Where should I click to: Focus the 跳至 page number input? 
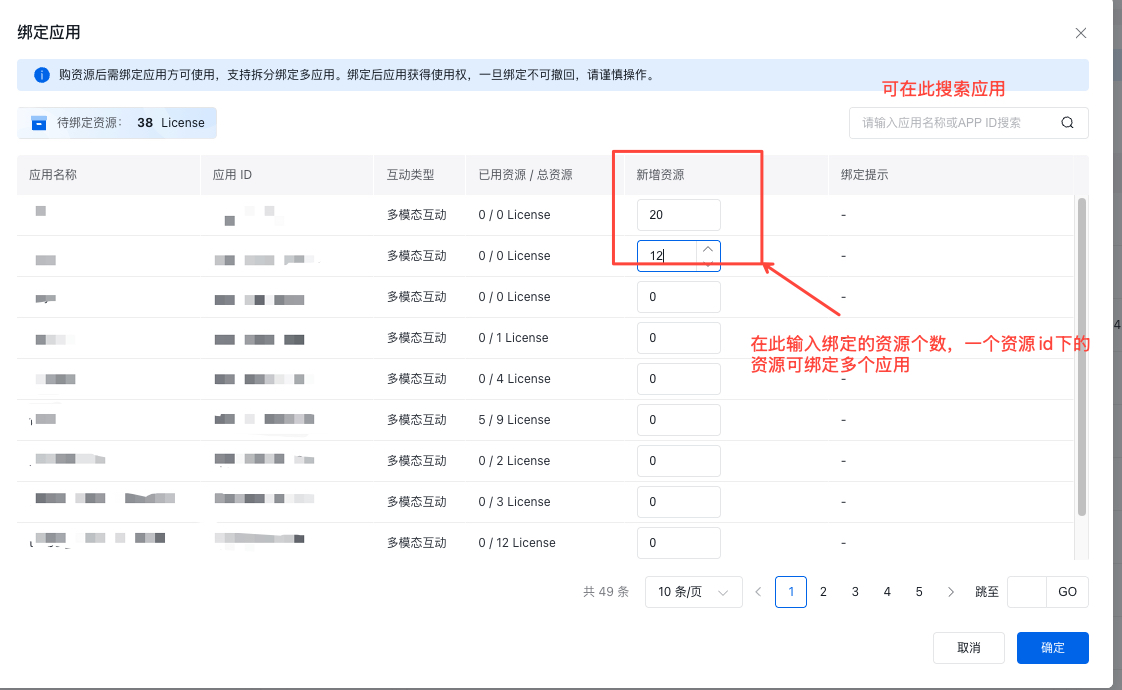pyautogui.click(x=1026, y=592)
